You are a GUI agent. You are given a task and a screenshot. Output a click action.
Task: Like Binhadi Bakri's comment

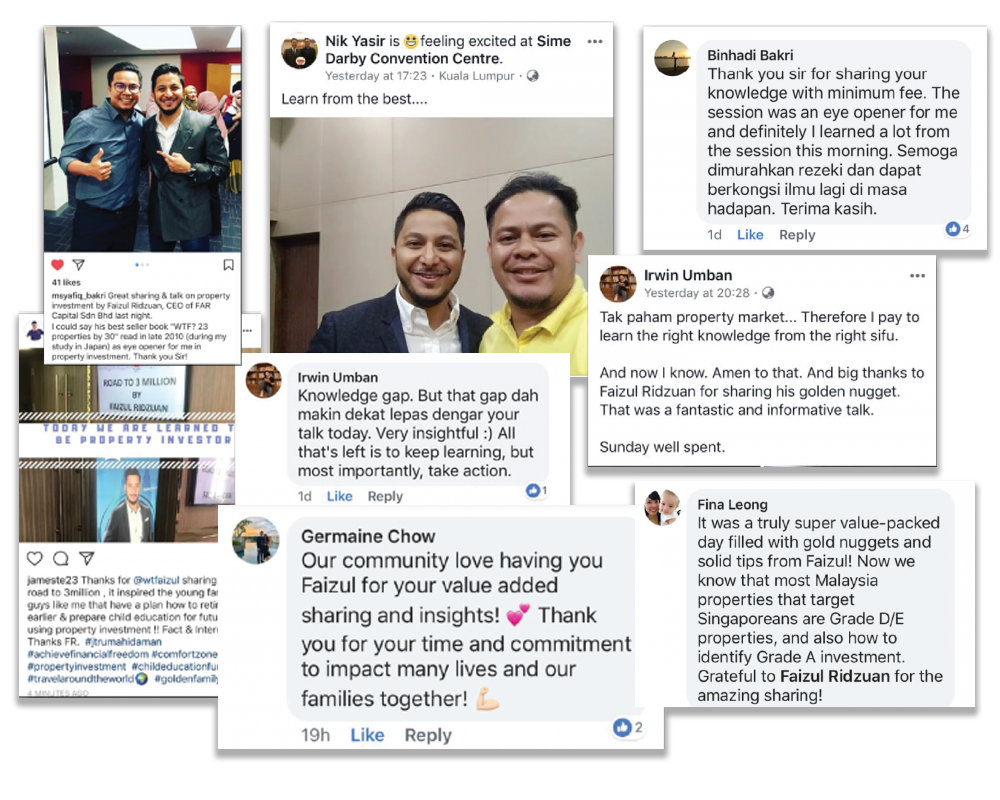pos(750,235)
